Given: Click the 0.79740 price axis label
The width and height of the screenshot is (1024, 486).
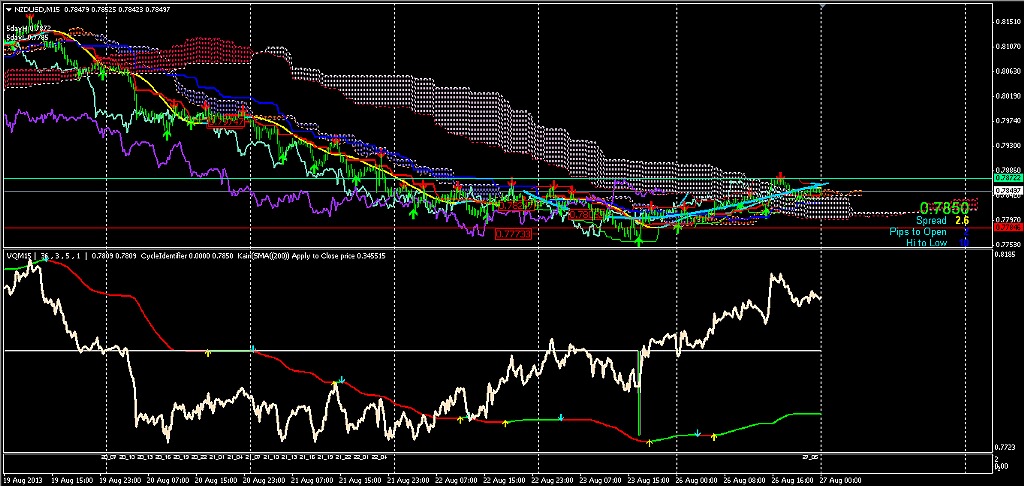Looking at the screenshot, I should 1006,121.
